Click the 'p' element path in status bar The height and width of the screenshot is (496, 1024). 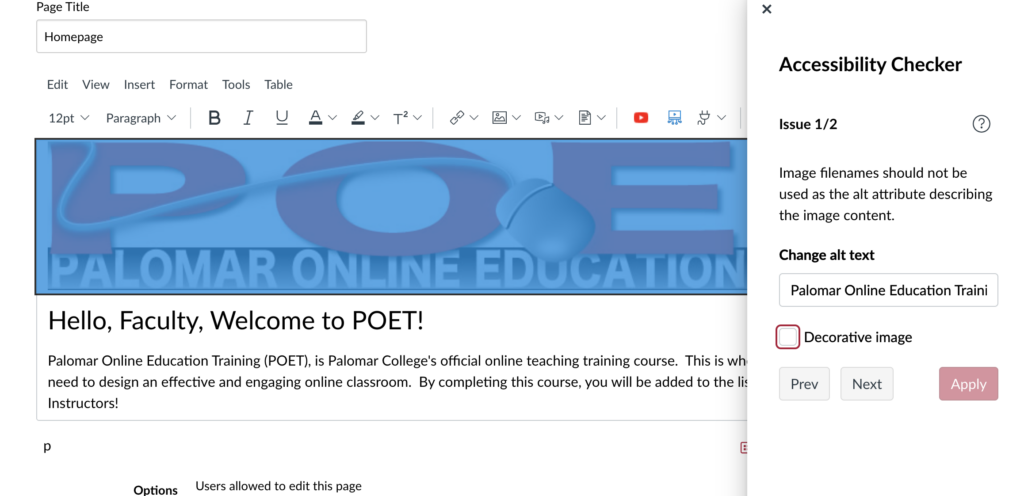pyautogui.click(x=47, y=447)
